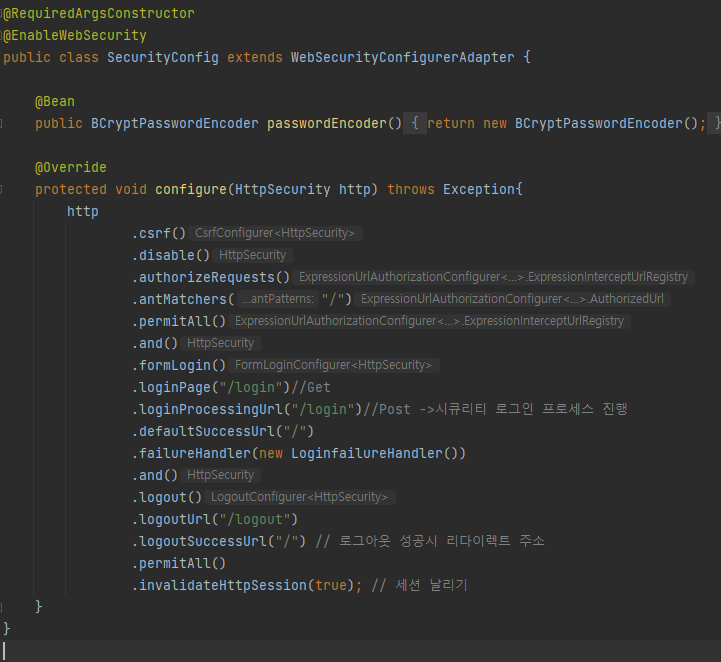Click the @Bean annotation
The image size is (721, 662).
[x=55, y=102]
